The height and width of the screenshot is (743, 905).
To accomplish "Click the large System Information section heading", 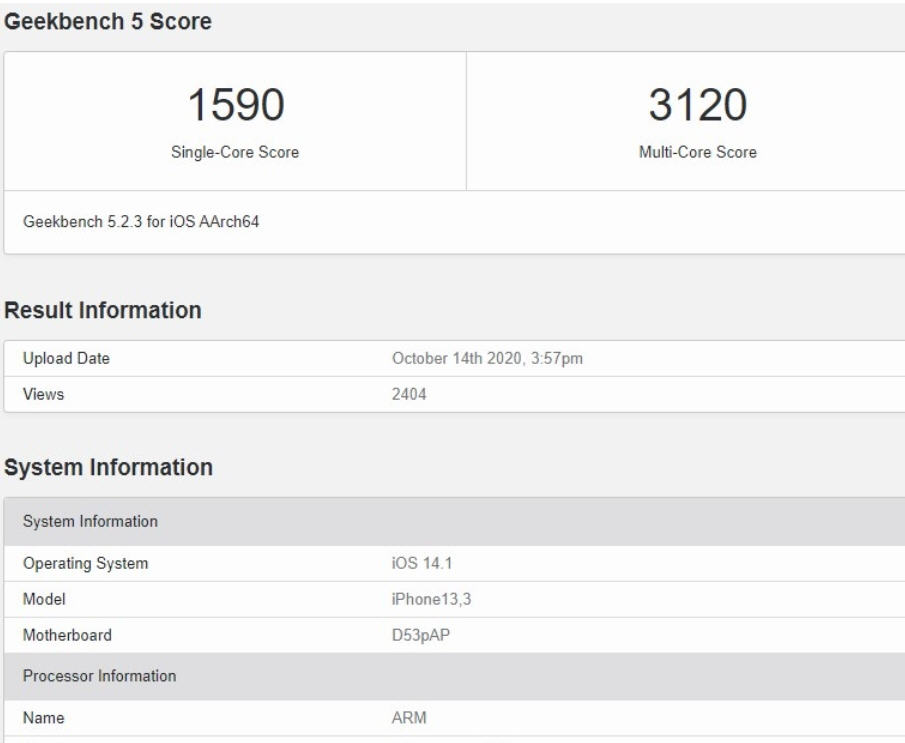I will pos(109,467).
